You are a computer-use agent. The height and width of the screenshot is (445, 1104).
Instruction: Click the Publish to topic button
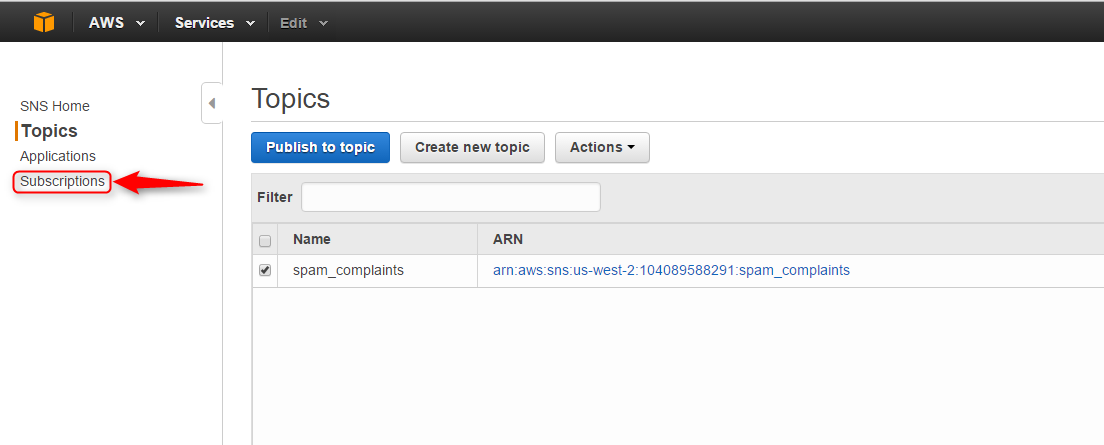(320, 147)
